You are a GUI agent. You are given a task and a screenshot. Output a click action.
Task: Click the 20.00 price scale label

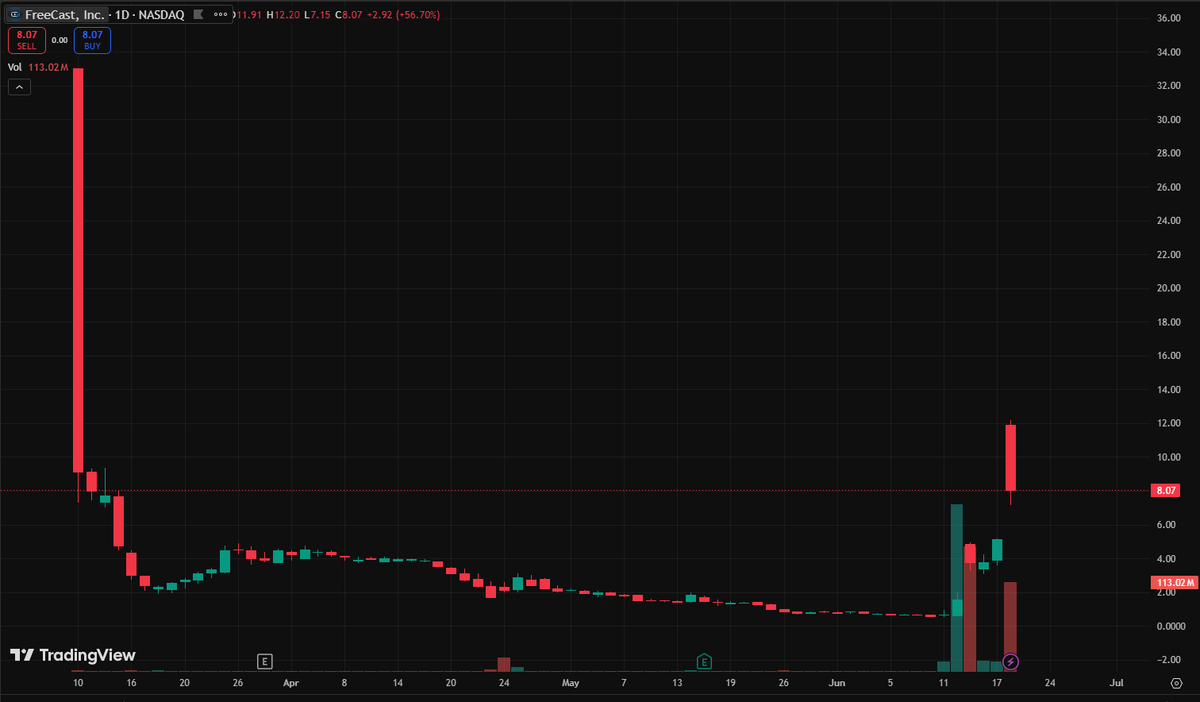click(1169, 288)
